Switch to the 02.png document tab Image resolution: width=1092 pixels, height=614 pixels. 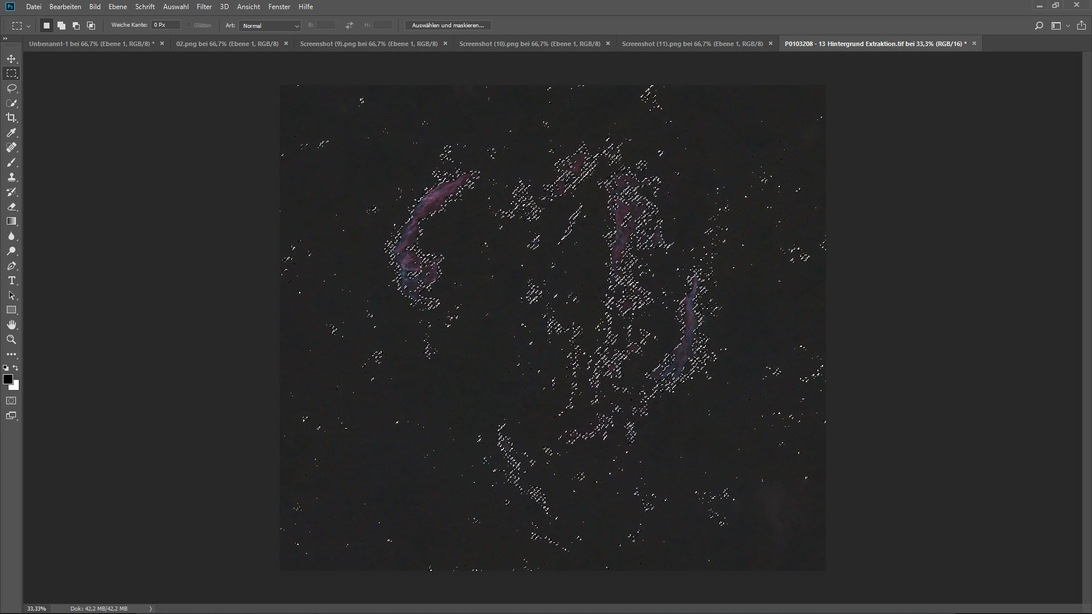(x=227, y=44)
